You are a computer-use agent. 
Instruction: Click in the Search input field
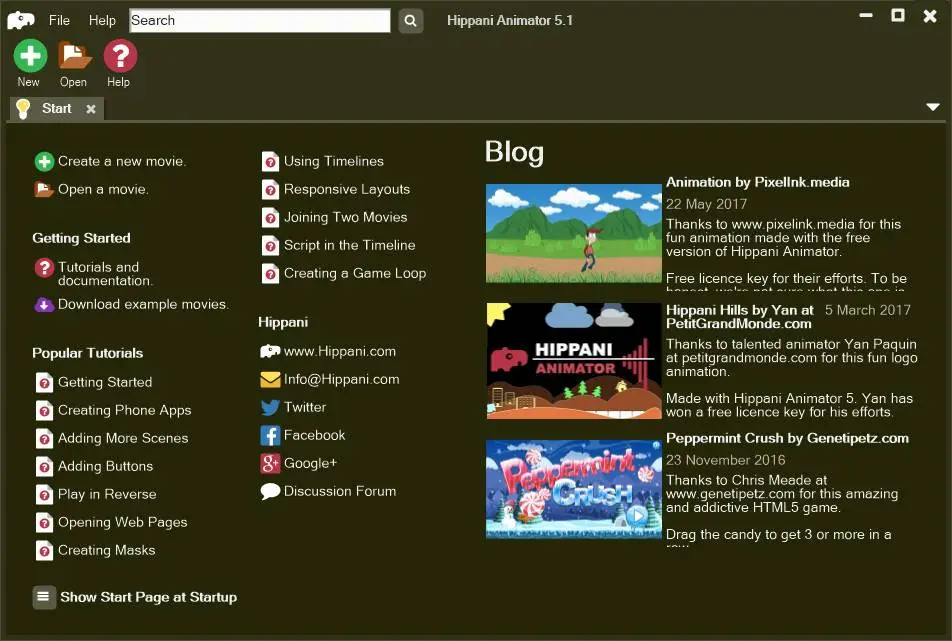click(x=260, y=21)
